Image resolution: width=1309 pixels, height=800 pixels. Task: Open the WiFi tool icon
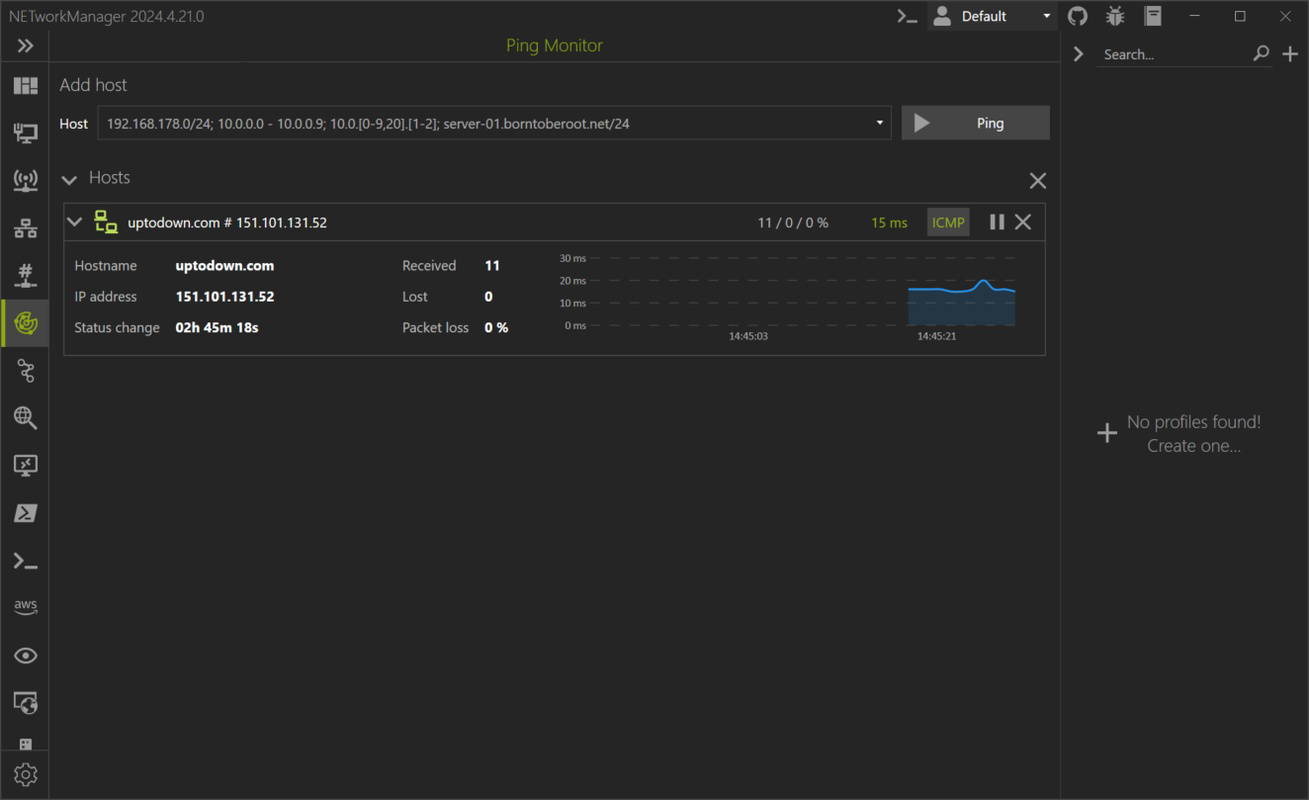[25, 181]
